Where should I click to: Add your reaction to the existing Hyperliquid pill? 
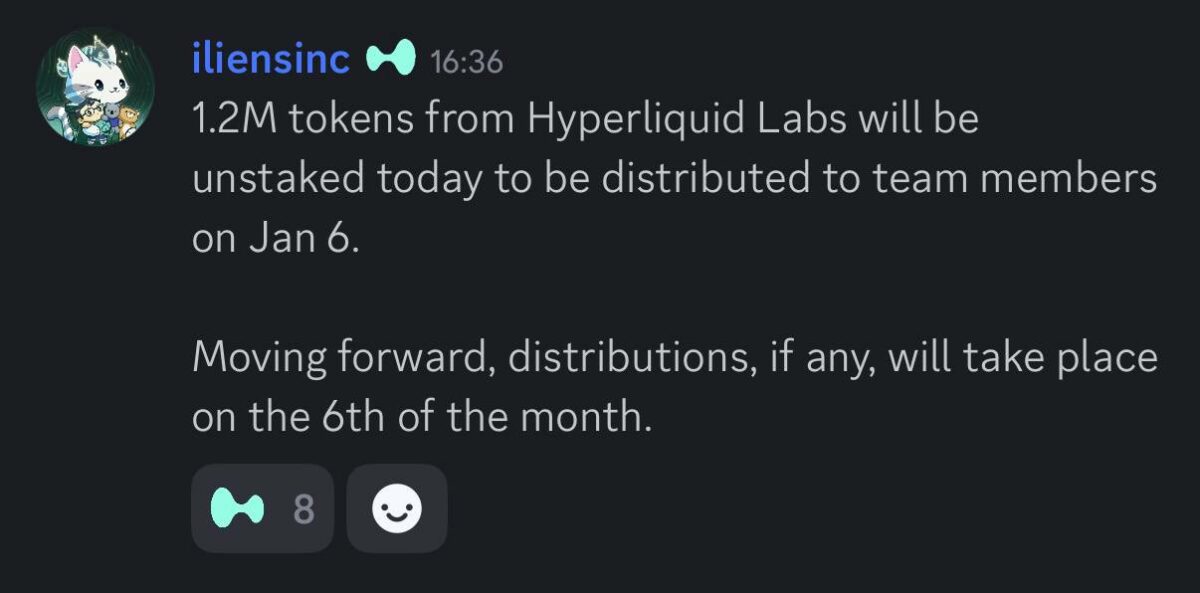(262, 508)
